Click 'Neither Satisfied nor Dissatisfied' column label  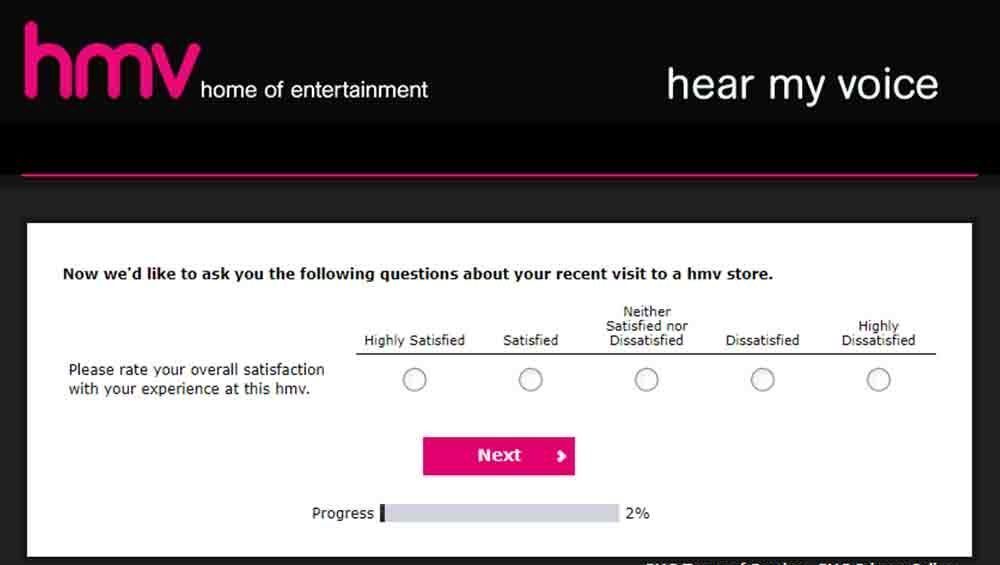click(647, 326)
